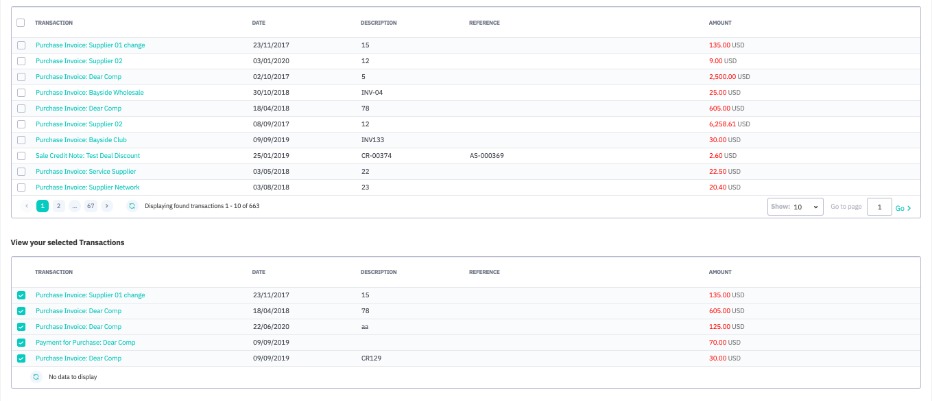
Task: Click the 'Go to page' number input field
Action: (878, 207)
